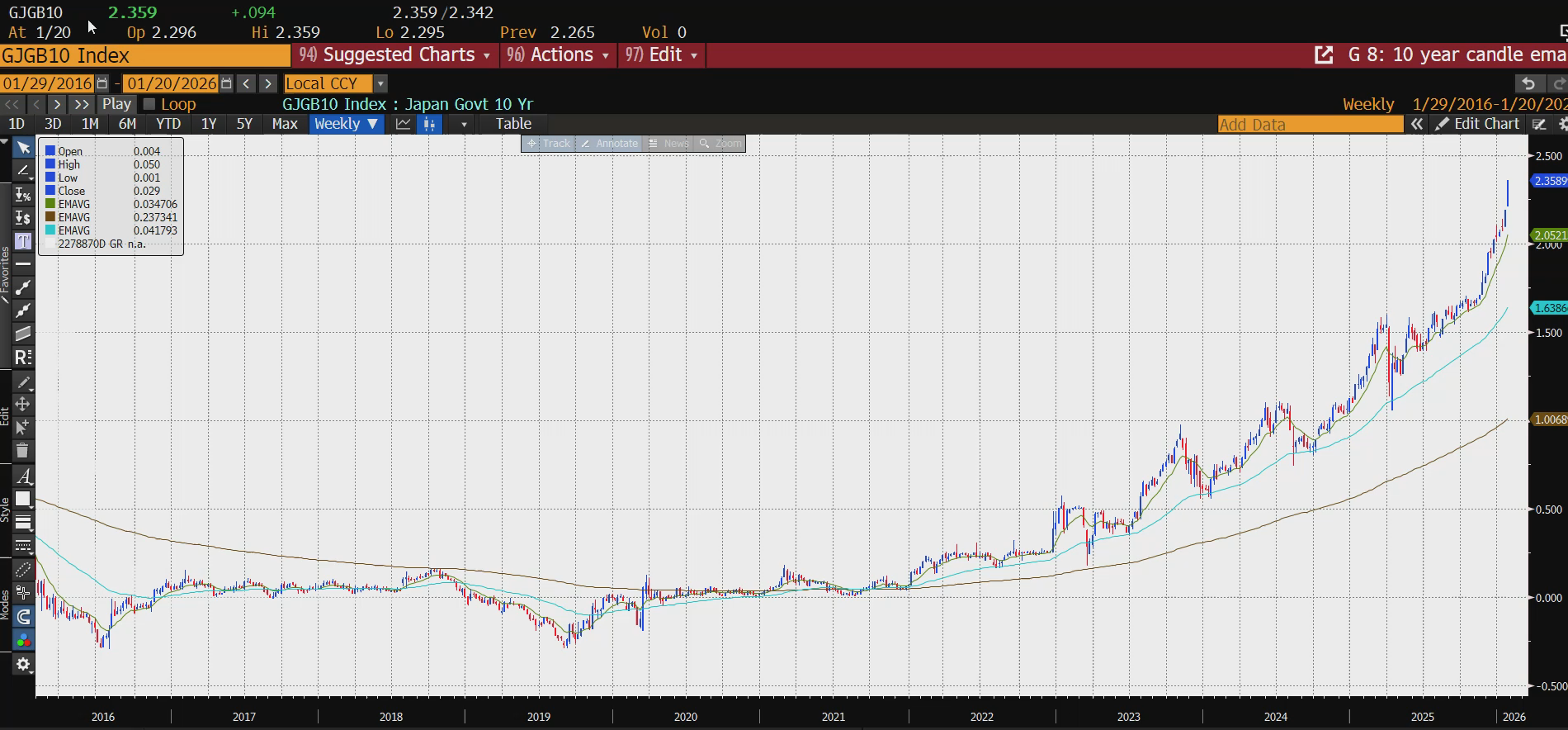Click the trash delete tool icon
Viewport: 1568px width, 730px height.
23,451
